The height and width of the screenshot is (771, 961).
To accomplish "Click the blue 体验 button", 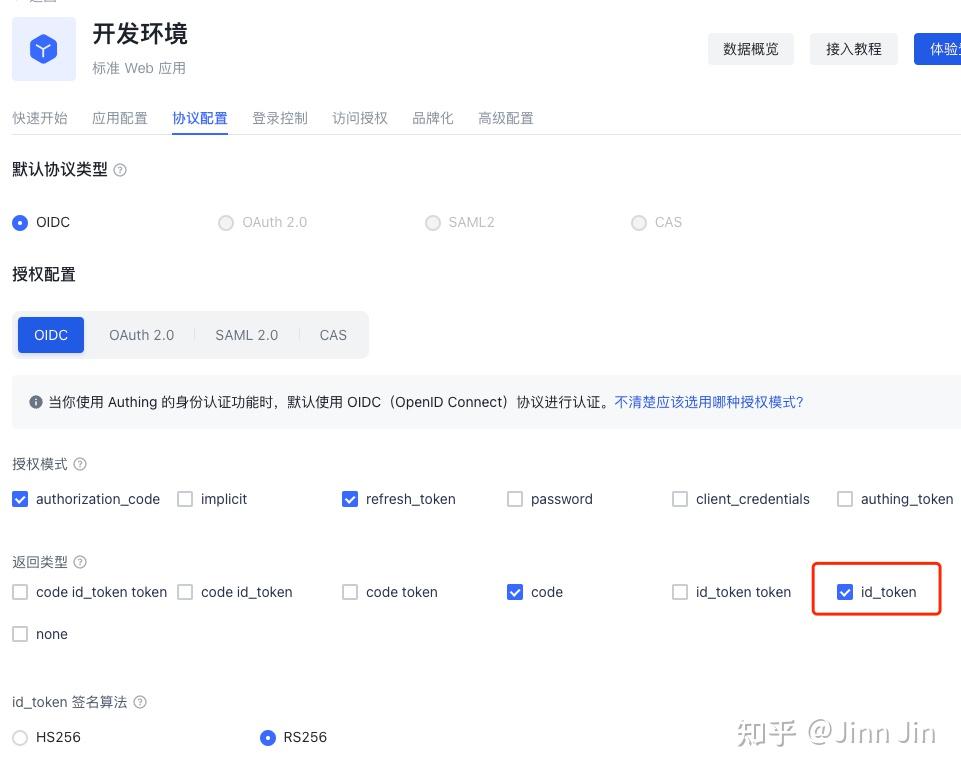I will 938,49.
